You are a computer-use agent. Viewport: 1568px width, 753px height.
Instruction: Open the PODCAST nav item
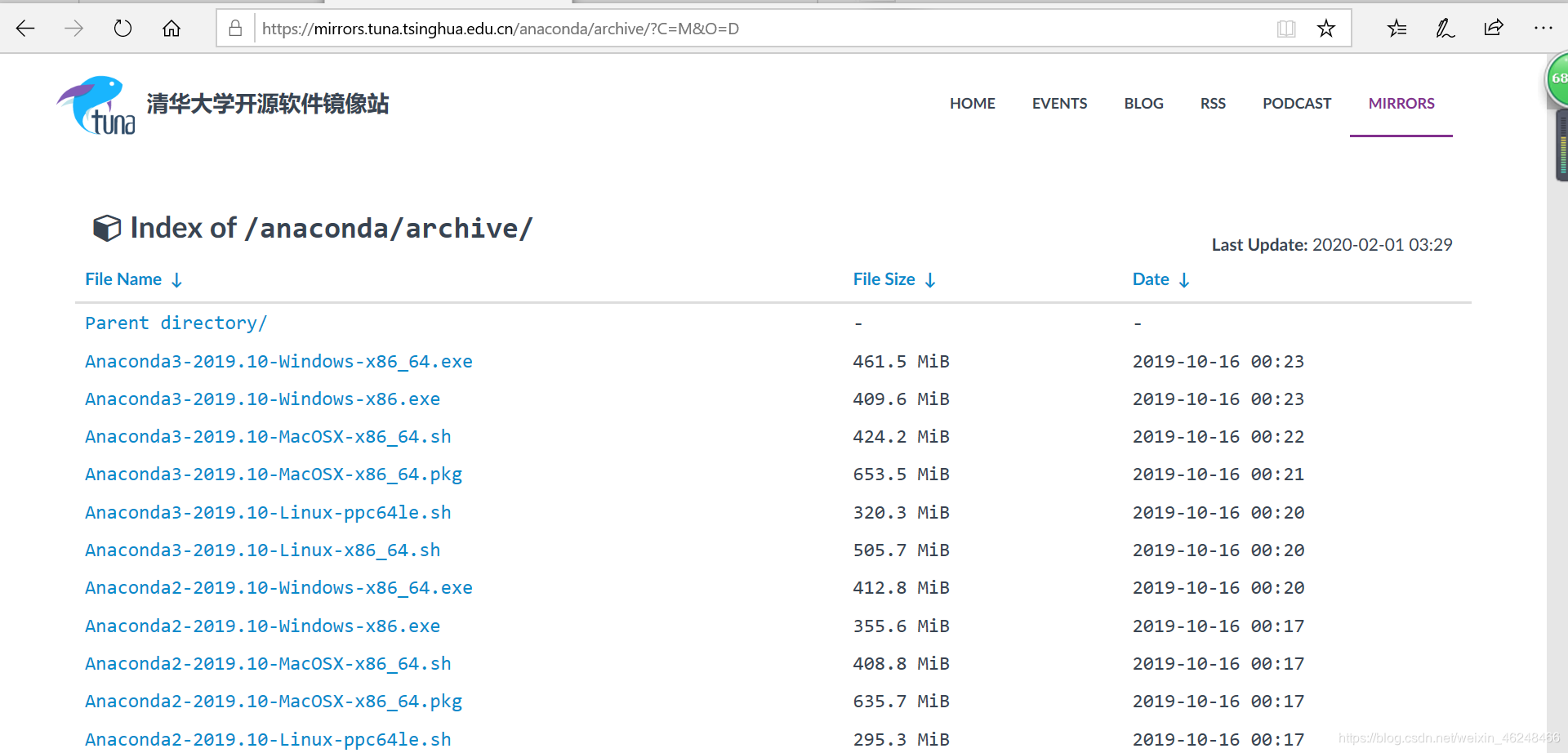[x=1297, y=104]
